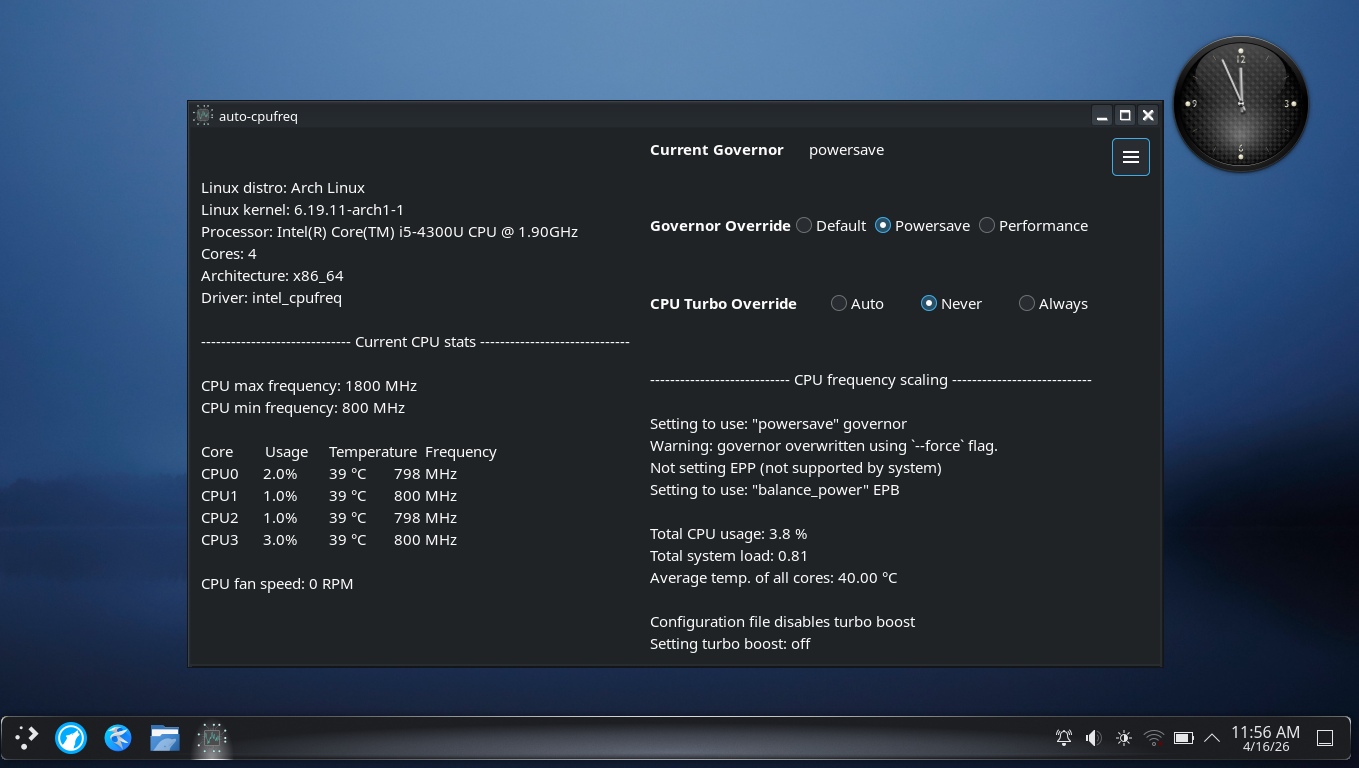Screen dimensions: 1359x768
Task: Open the Wi-Fi network tray icon
Action: click(x=1154, y=738)
